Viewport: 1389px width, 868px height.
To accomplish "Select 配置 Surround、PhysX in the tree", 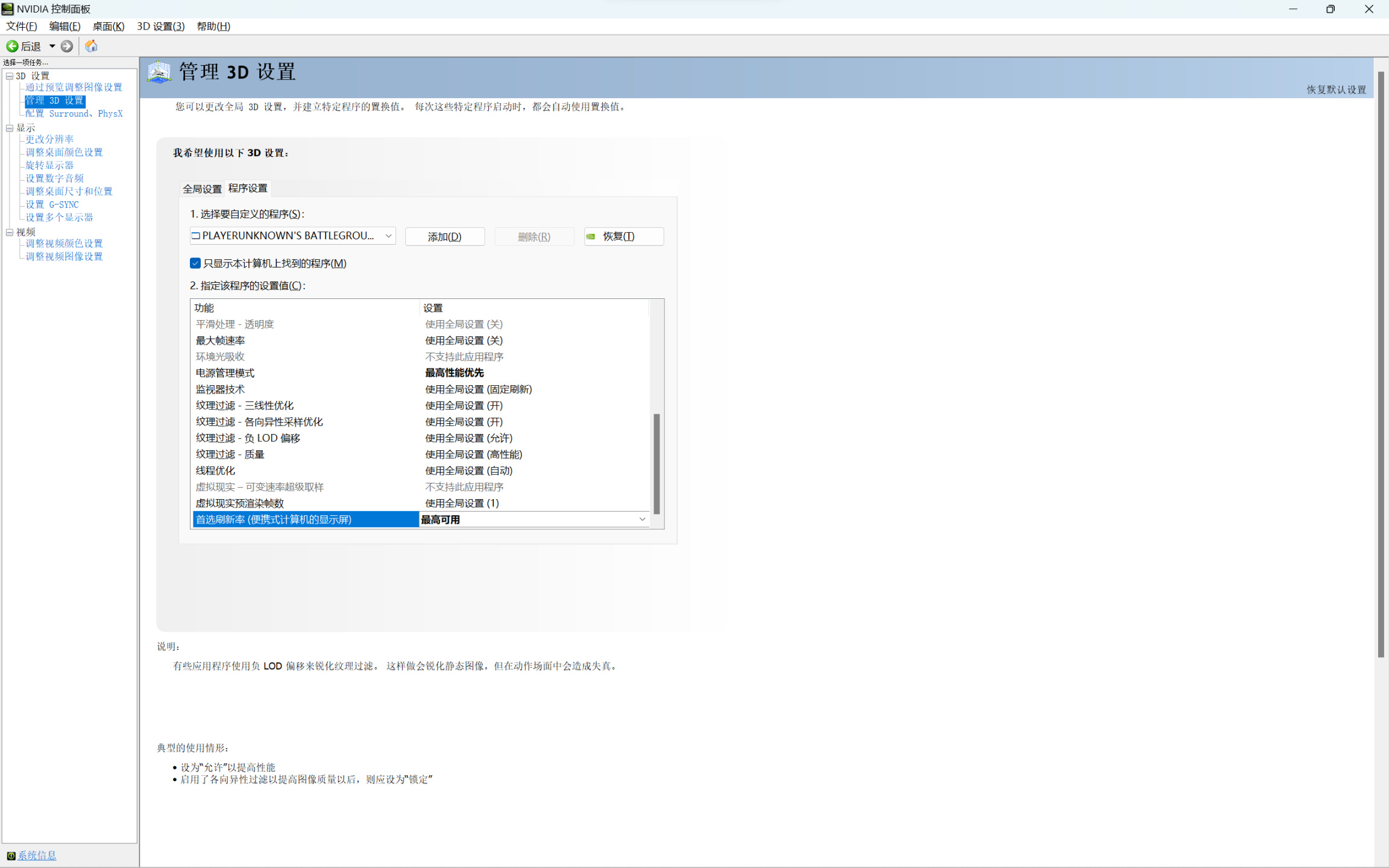I will tap(74, 113).
